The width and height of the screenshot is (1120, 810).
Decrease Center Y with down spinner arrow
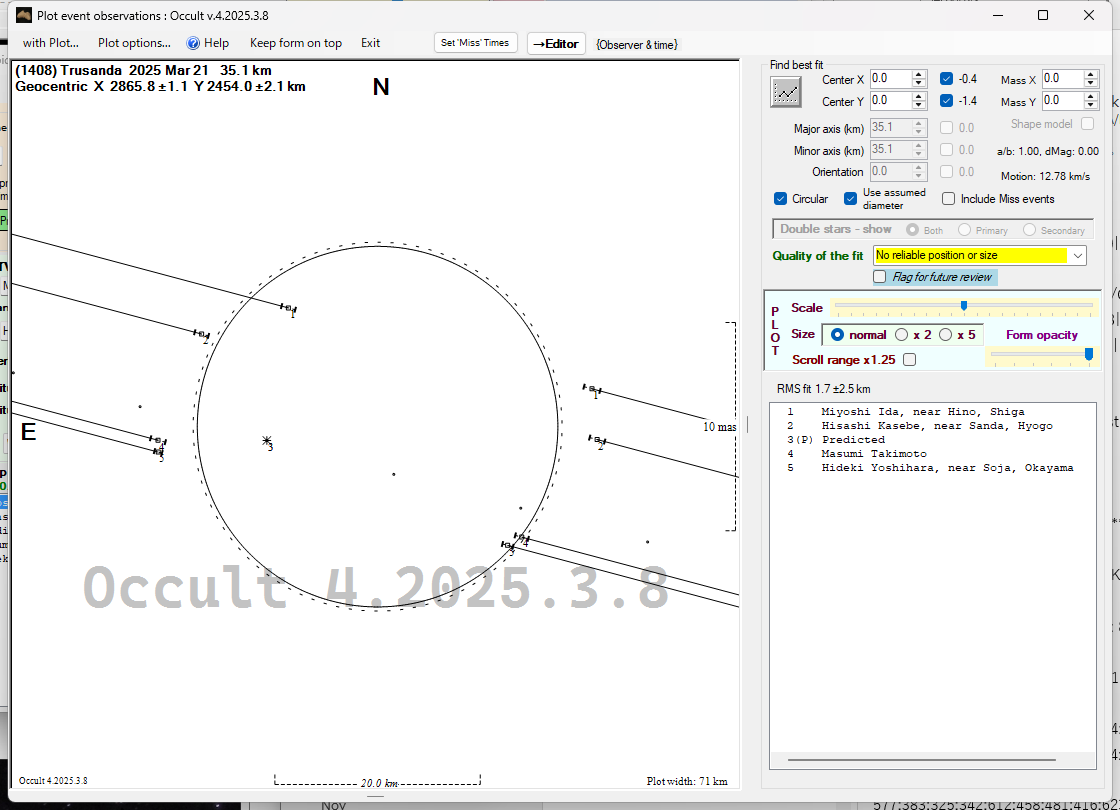919,106
